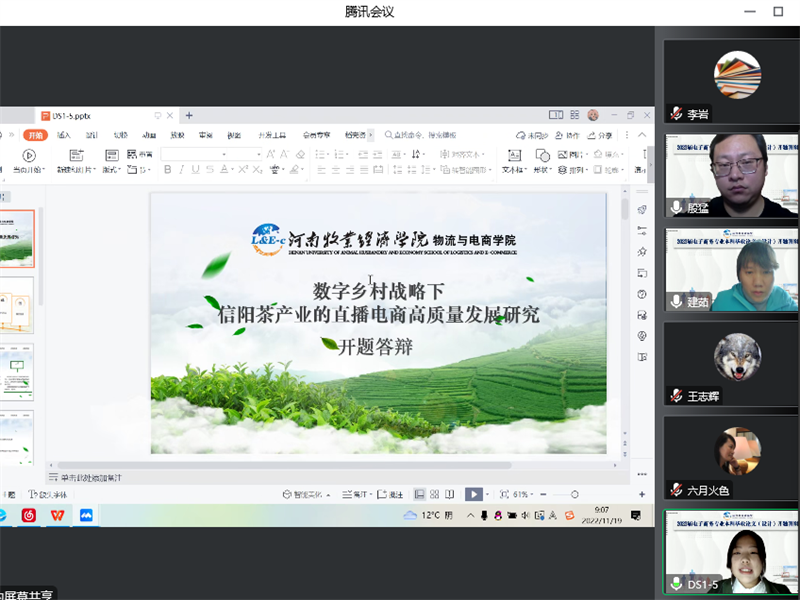800x600 pixels.
Task: Expand the slideshow options arrow beside play
Action: tap(489, 494)
